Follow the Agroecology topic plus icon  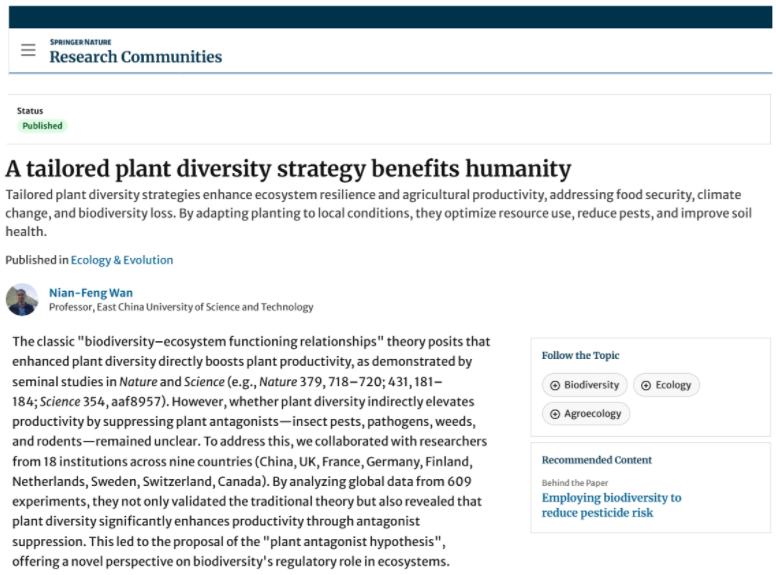555,413
